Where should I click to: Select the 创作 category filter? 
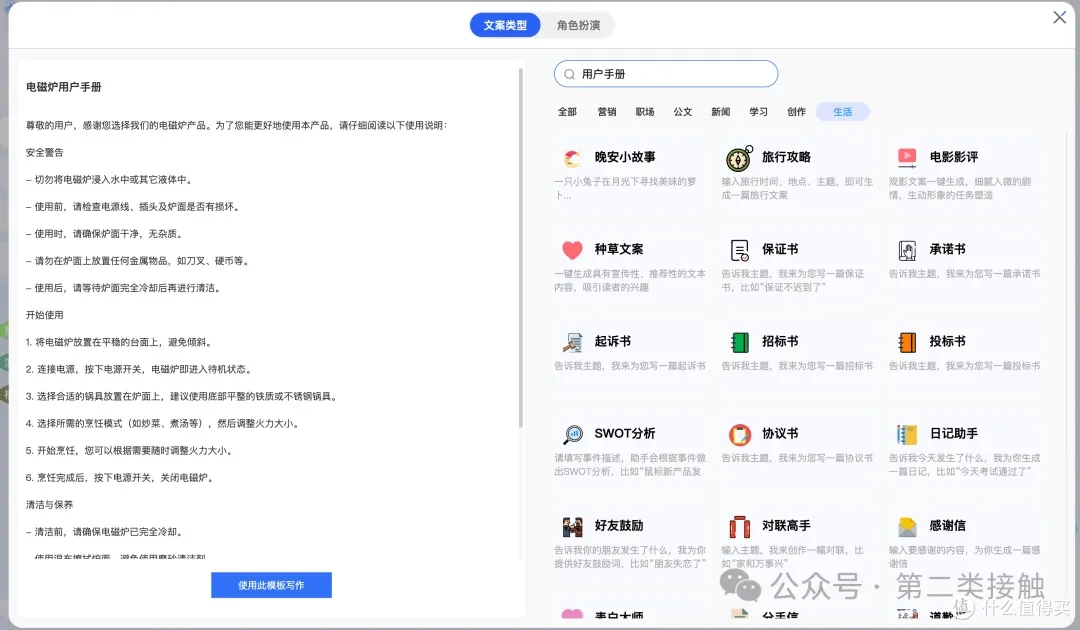tap(796, 112)
